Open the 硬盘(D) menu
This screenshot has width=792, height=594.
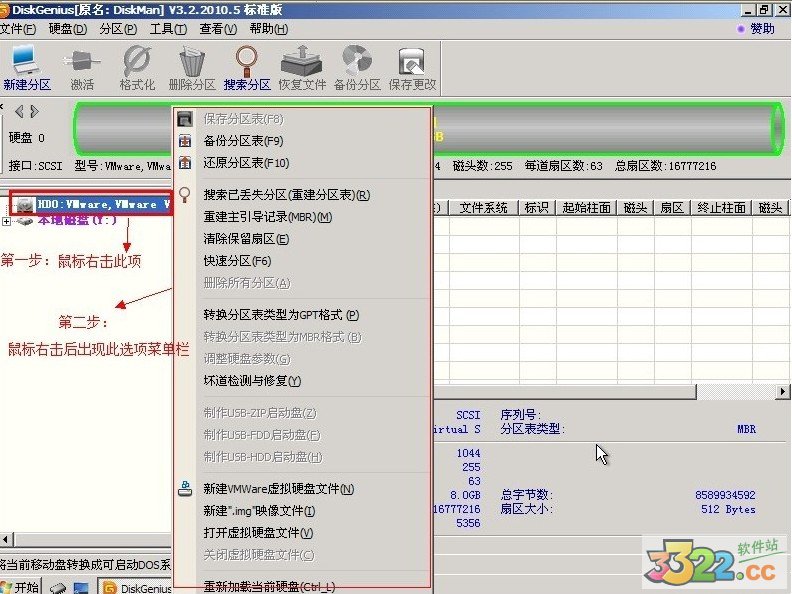(x=68, y=29)
